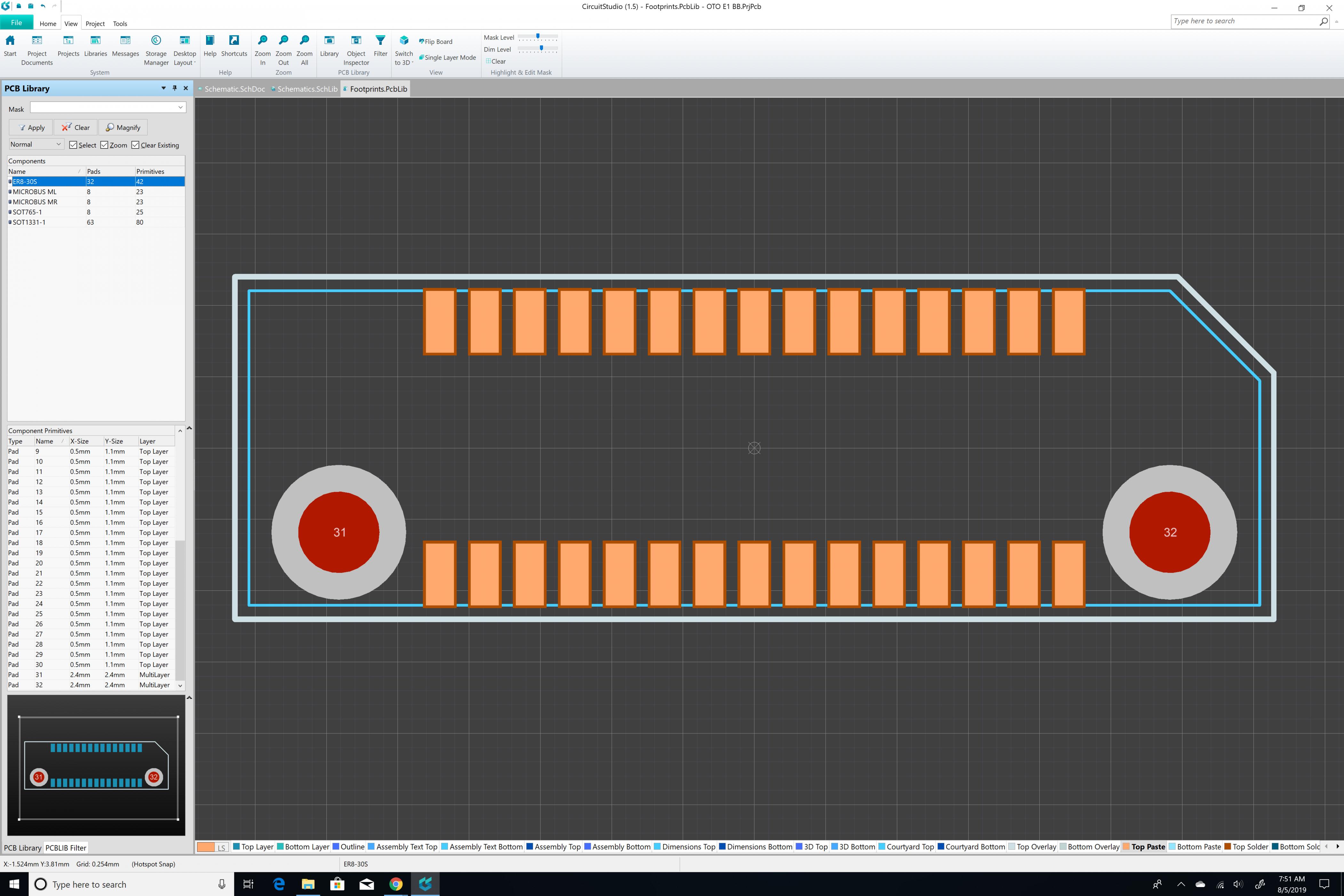Select the Top Solder layer

[1246, 847]
